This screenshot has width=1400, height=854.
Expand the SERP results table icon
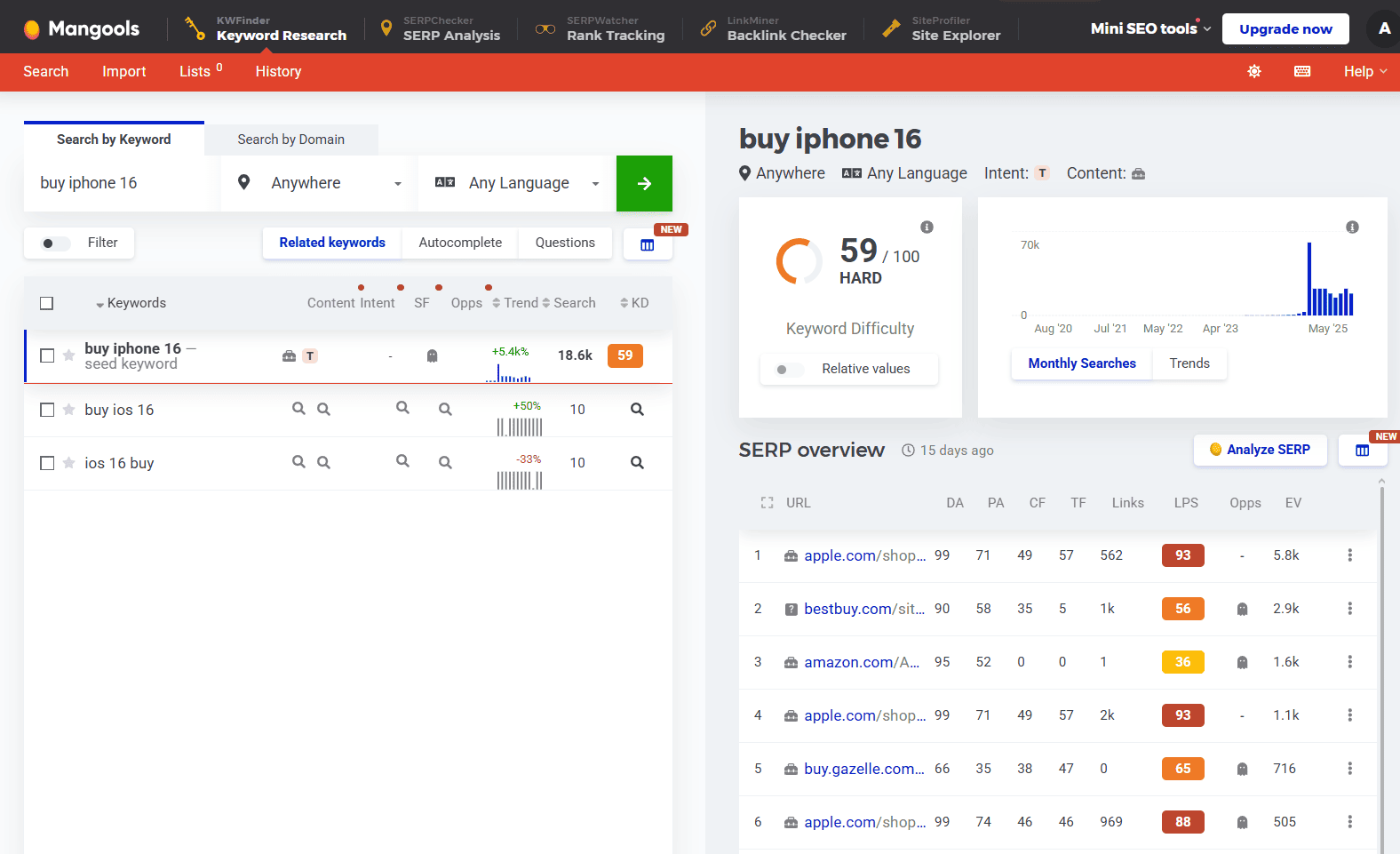click(767, 503)
